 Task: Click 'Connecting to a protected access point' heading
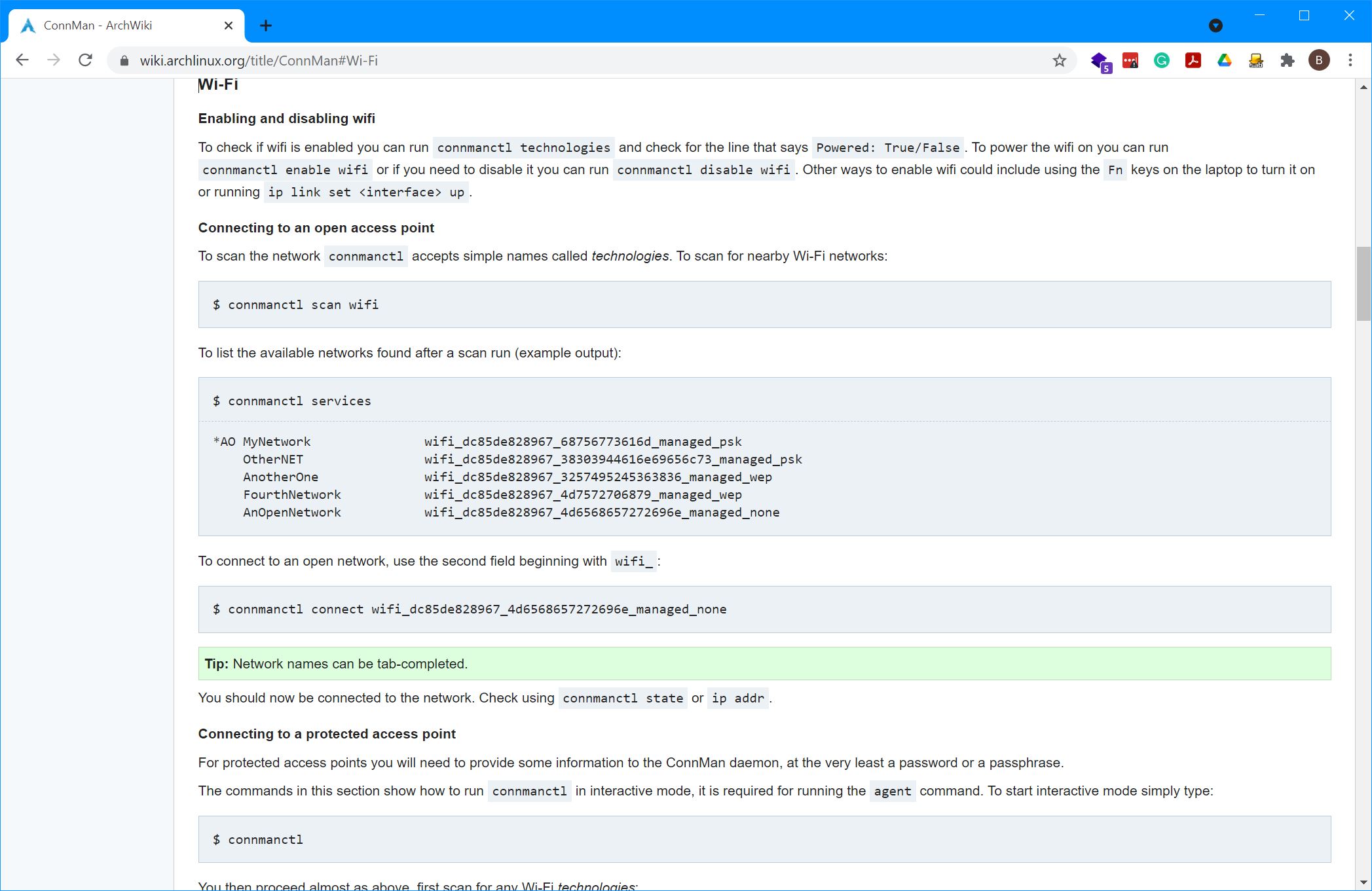coord(327,734)
